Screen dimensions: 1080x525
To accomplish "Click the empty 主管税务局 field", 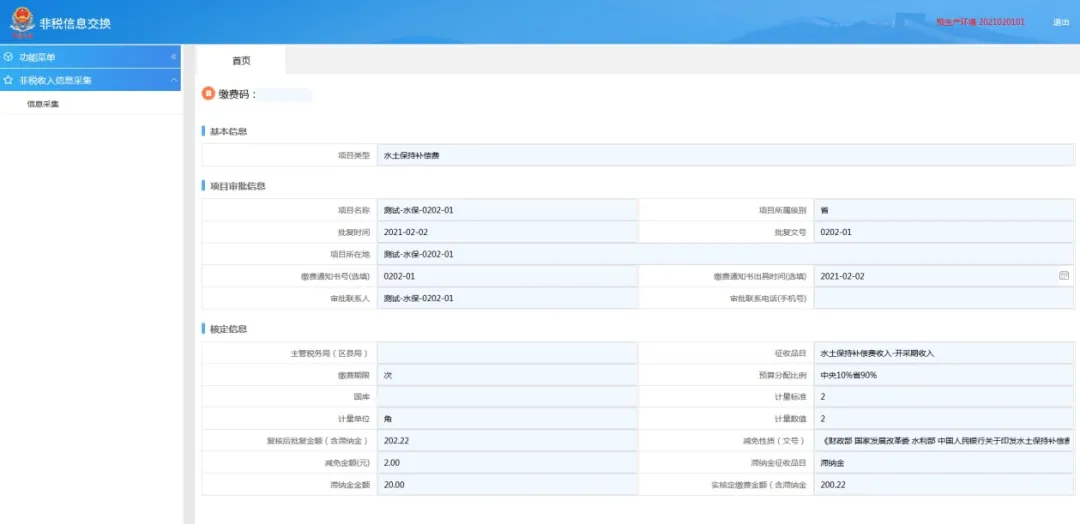I will pyautogui.click(x=507, y=353).
